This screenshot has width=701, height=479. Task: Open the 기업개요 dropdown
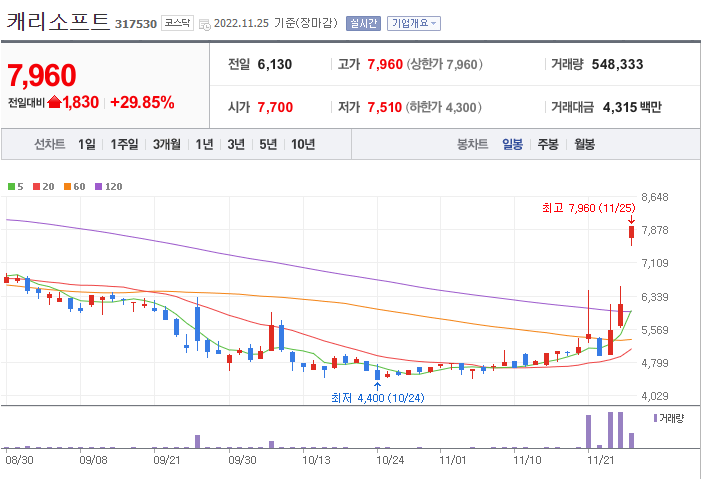[x=414, y=23]
